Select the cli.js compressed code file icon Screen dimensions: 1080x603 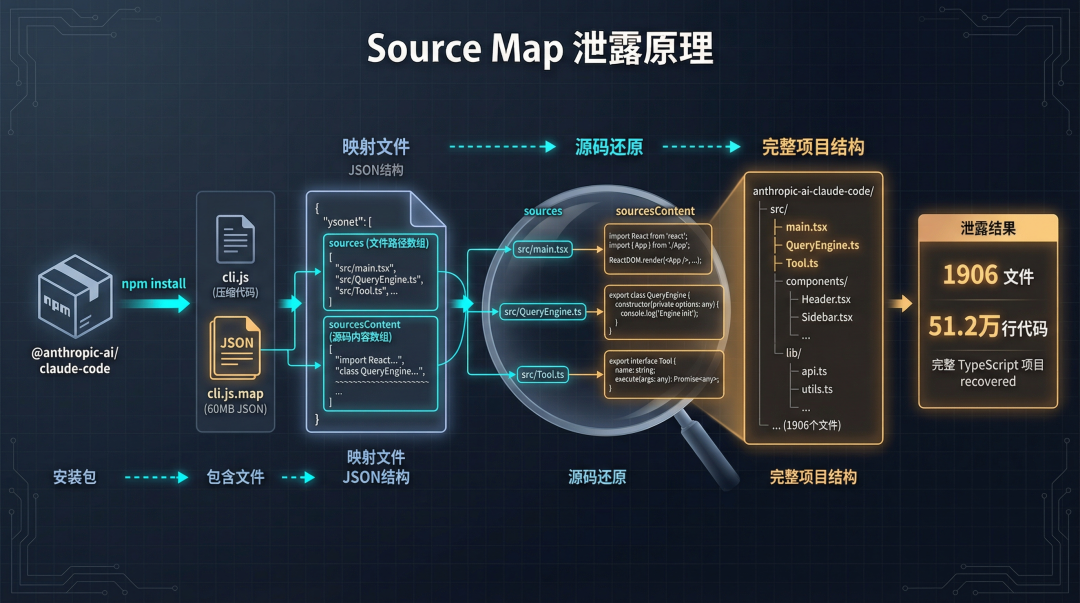pos(234,236)
